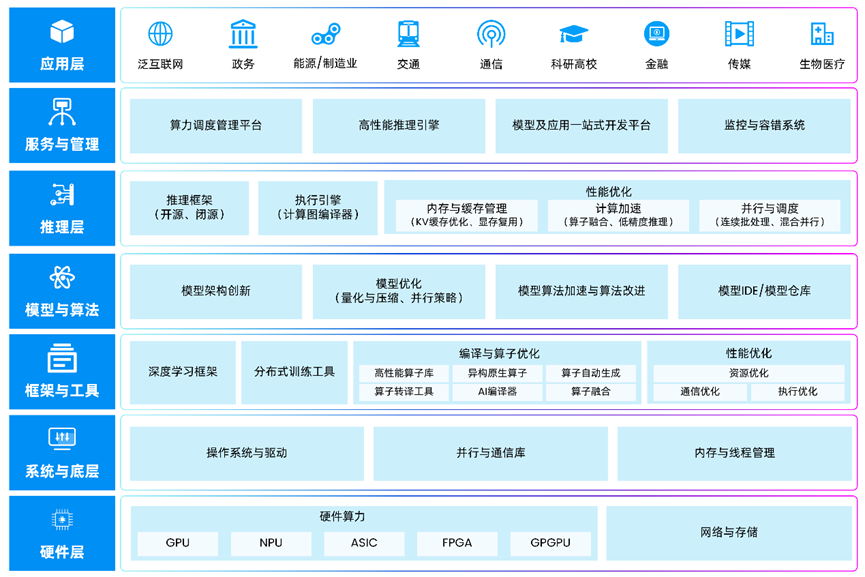Click the circuit icon in 推理层 block
Image resolution: width=865 pixels, height=577 pixels.
click(62, 194)
